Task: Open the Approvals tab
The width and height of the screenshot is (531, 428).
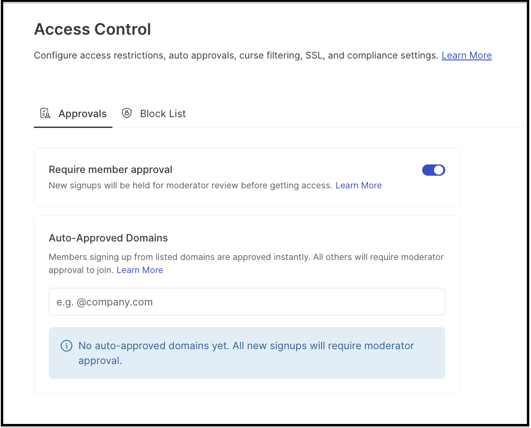Action: click(73, 114)
